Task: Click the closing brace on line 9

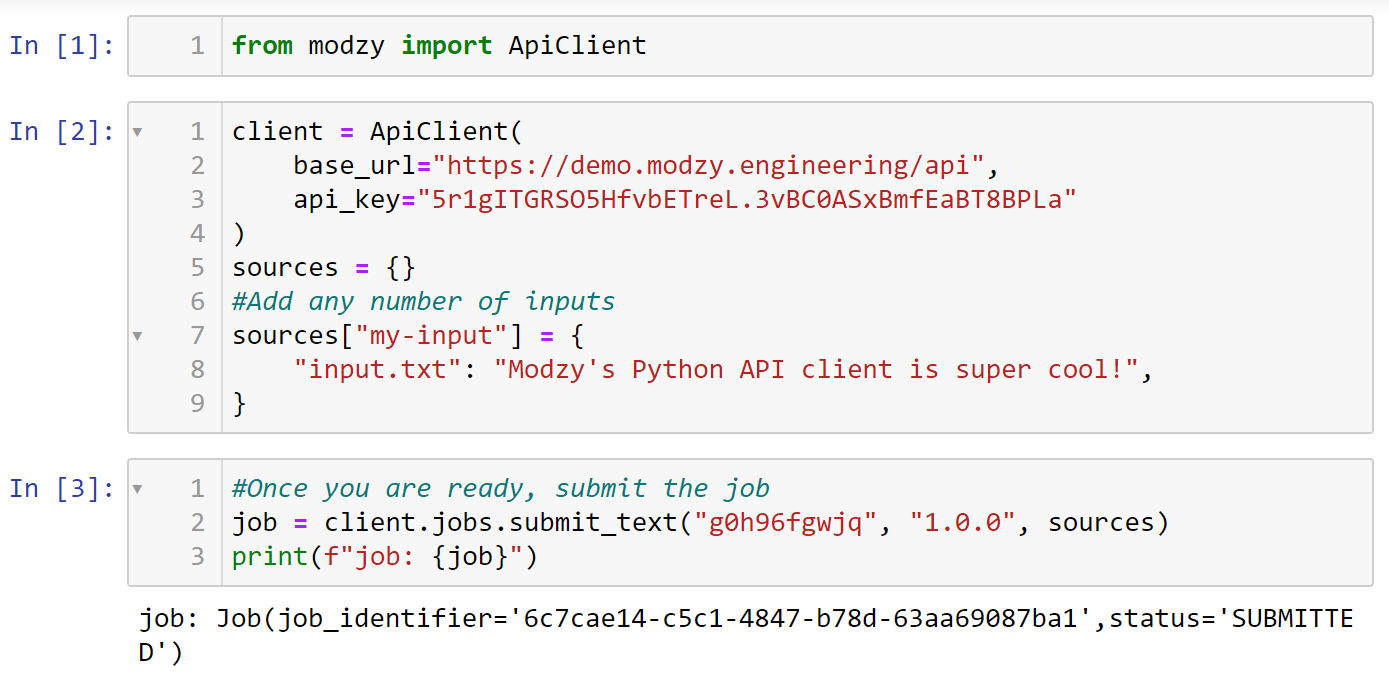Action: 238,404
